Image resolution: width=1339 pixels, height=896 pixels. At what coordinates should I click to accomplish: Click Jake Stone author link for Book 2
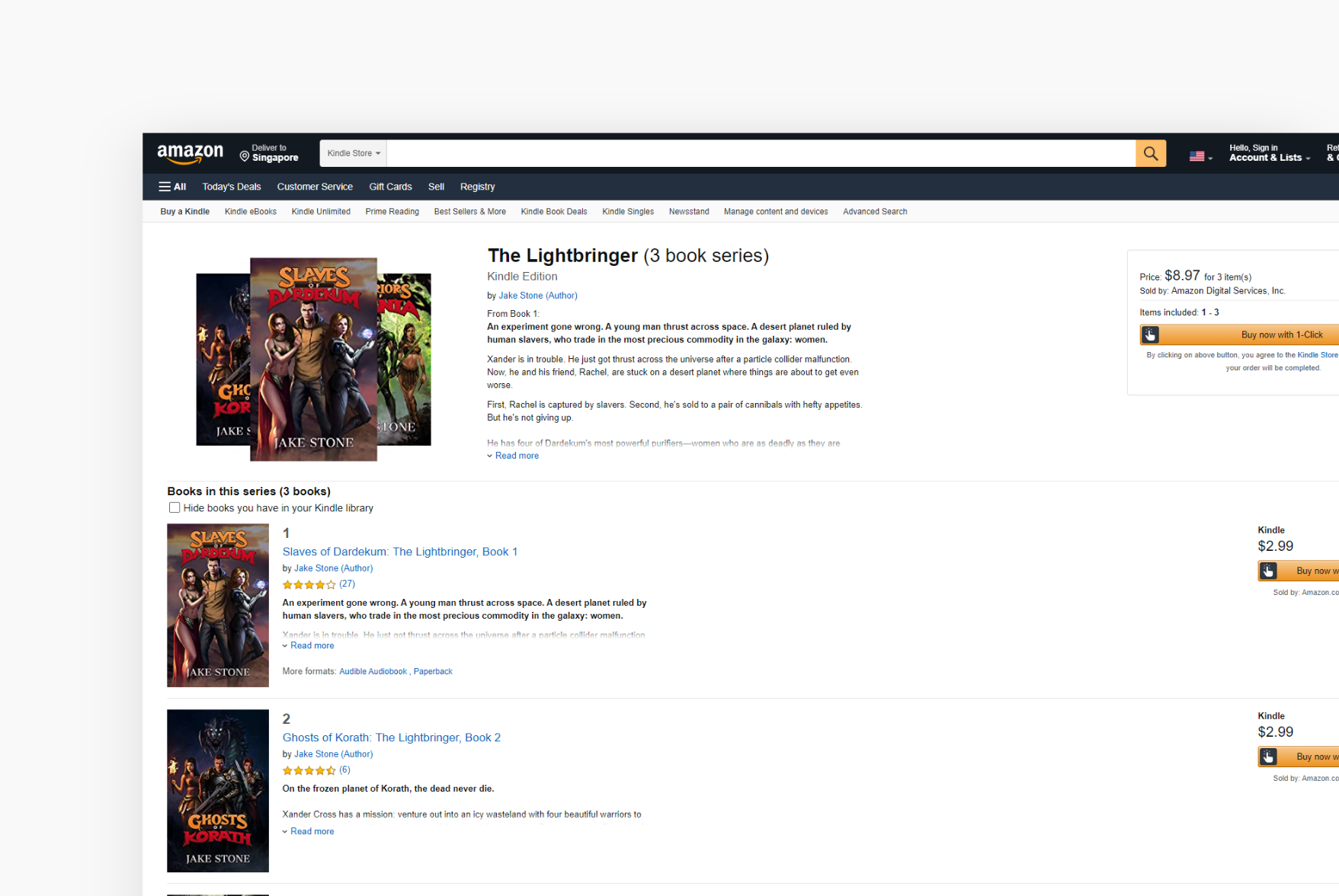tap(333, 754)
